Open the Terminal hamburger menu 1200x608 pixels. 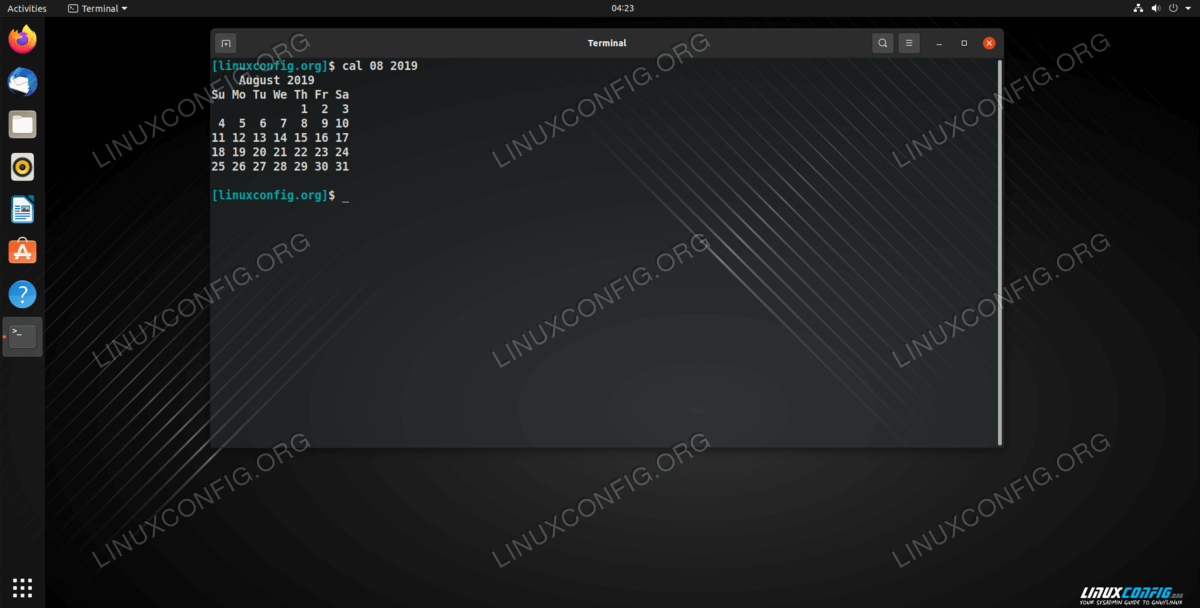point(908,43)
